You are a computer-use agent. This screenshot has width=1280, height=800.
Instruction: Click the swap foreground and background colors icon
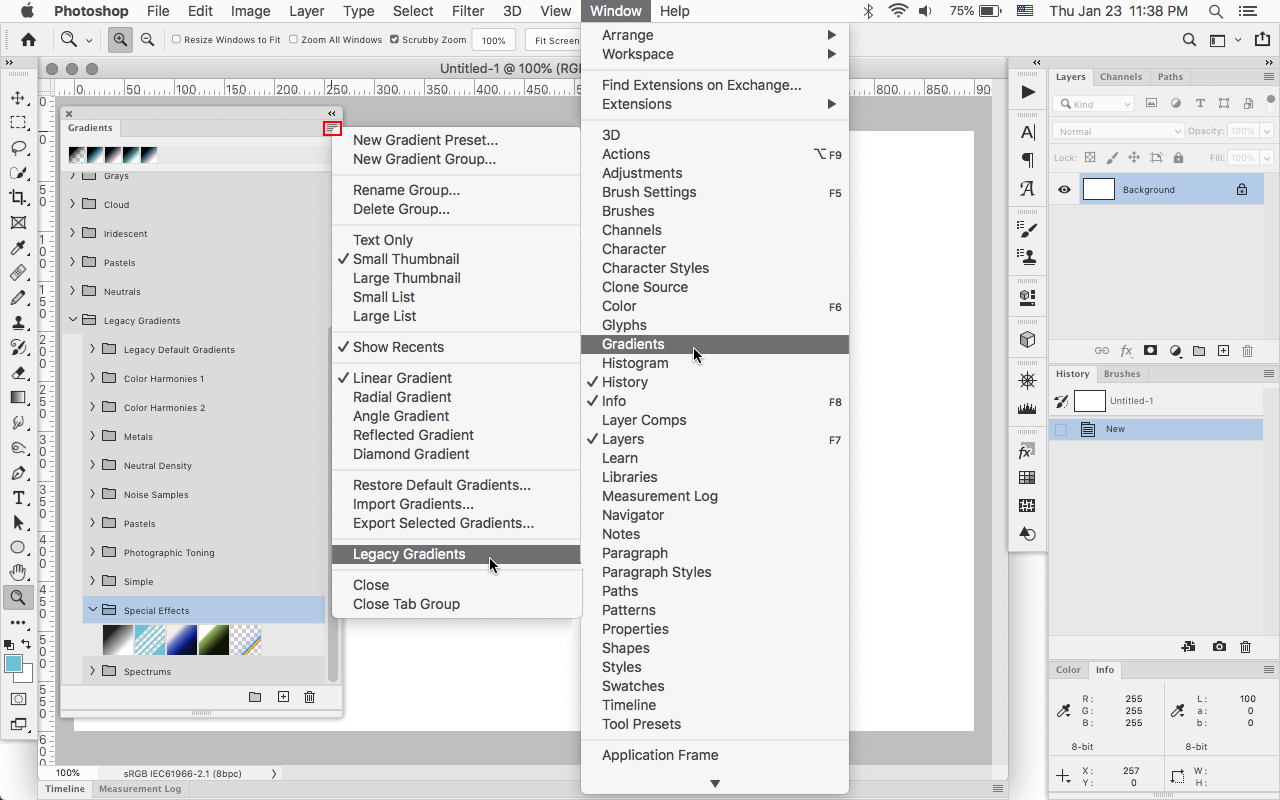26,644
